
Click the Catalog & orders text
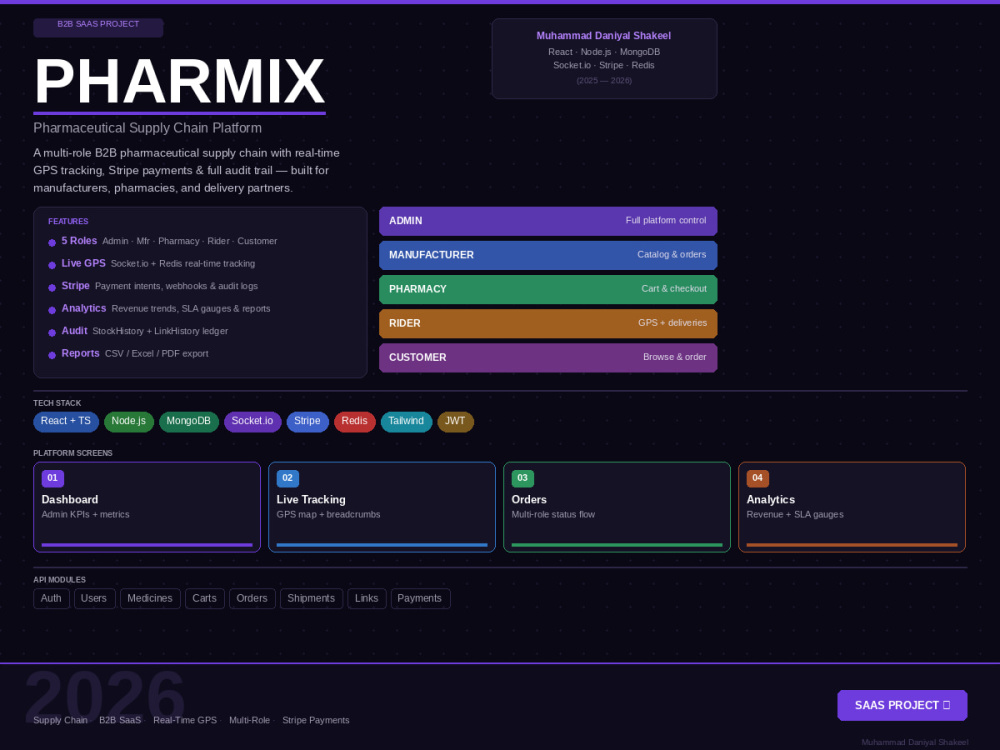tap(672, 254)
